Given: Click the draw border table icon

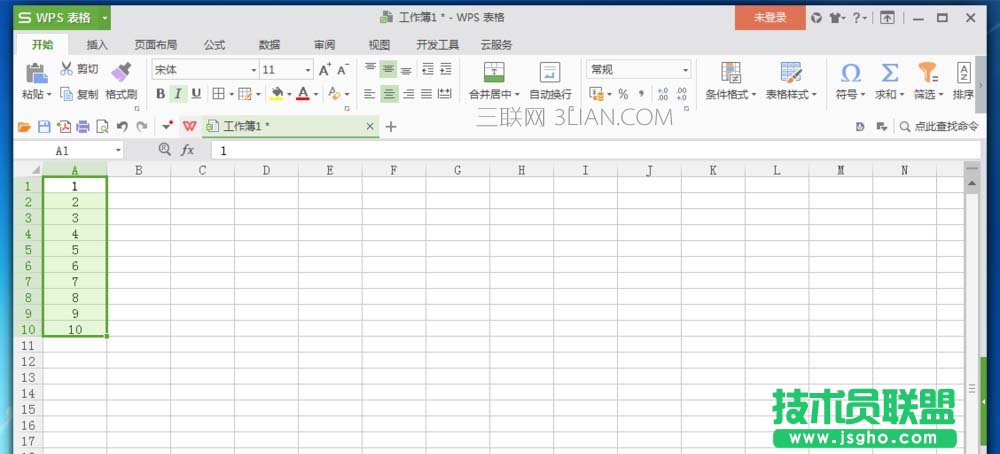Looking at the screenshot, I should [x=244, y=94].
